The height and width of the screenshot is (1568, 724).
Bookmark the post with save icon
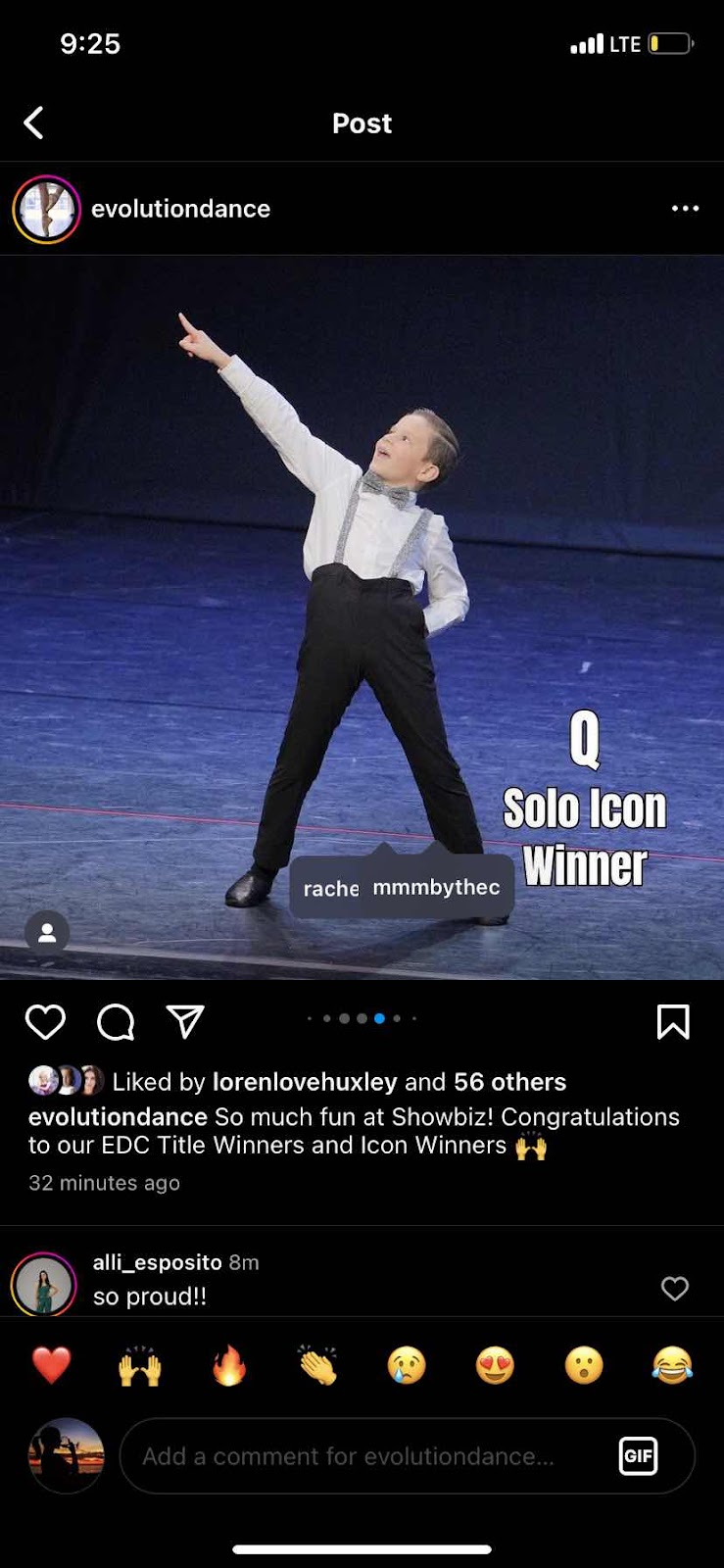click(673, 1022)
